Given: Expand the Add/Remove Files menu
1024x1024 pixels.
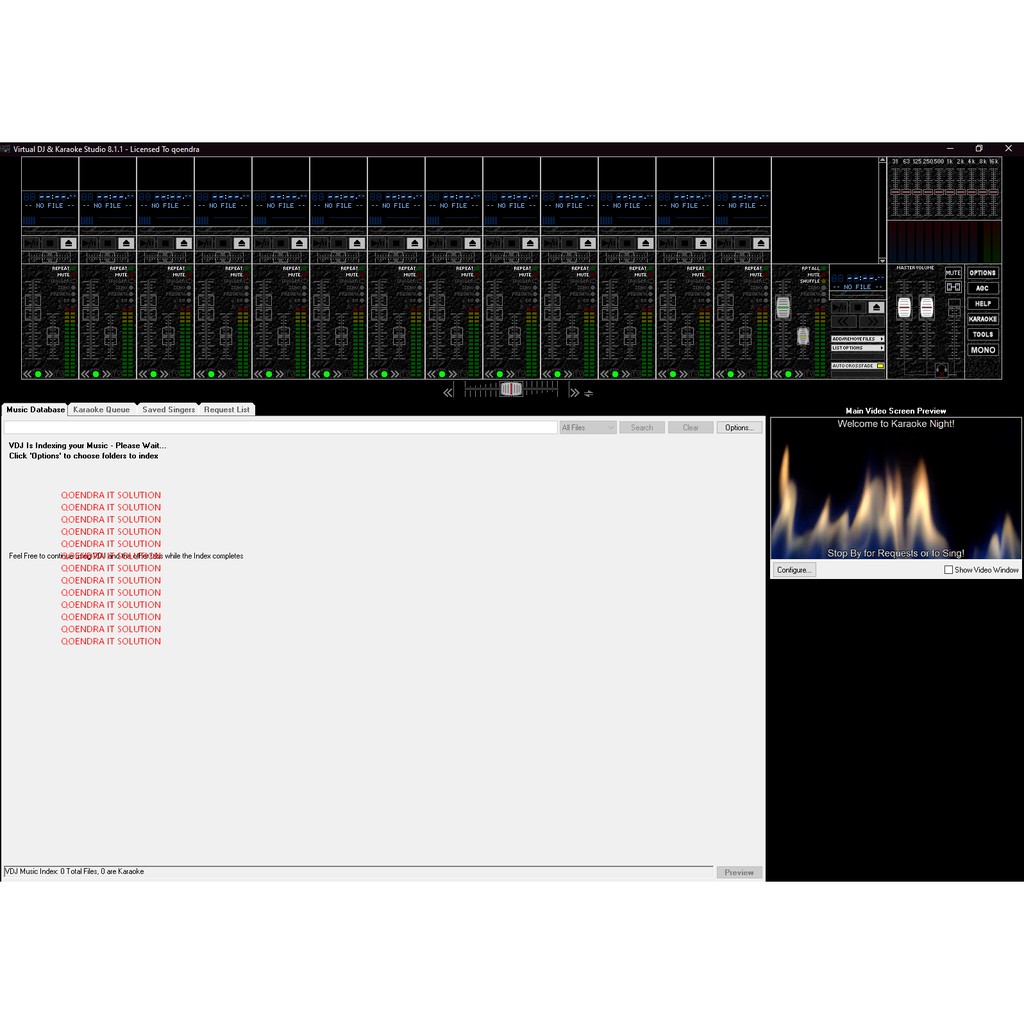Looking at the screenshot, I should tap(857, 339).
